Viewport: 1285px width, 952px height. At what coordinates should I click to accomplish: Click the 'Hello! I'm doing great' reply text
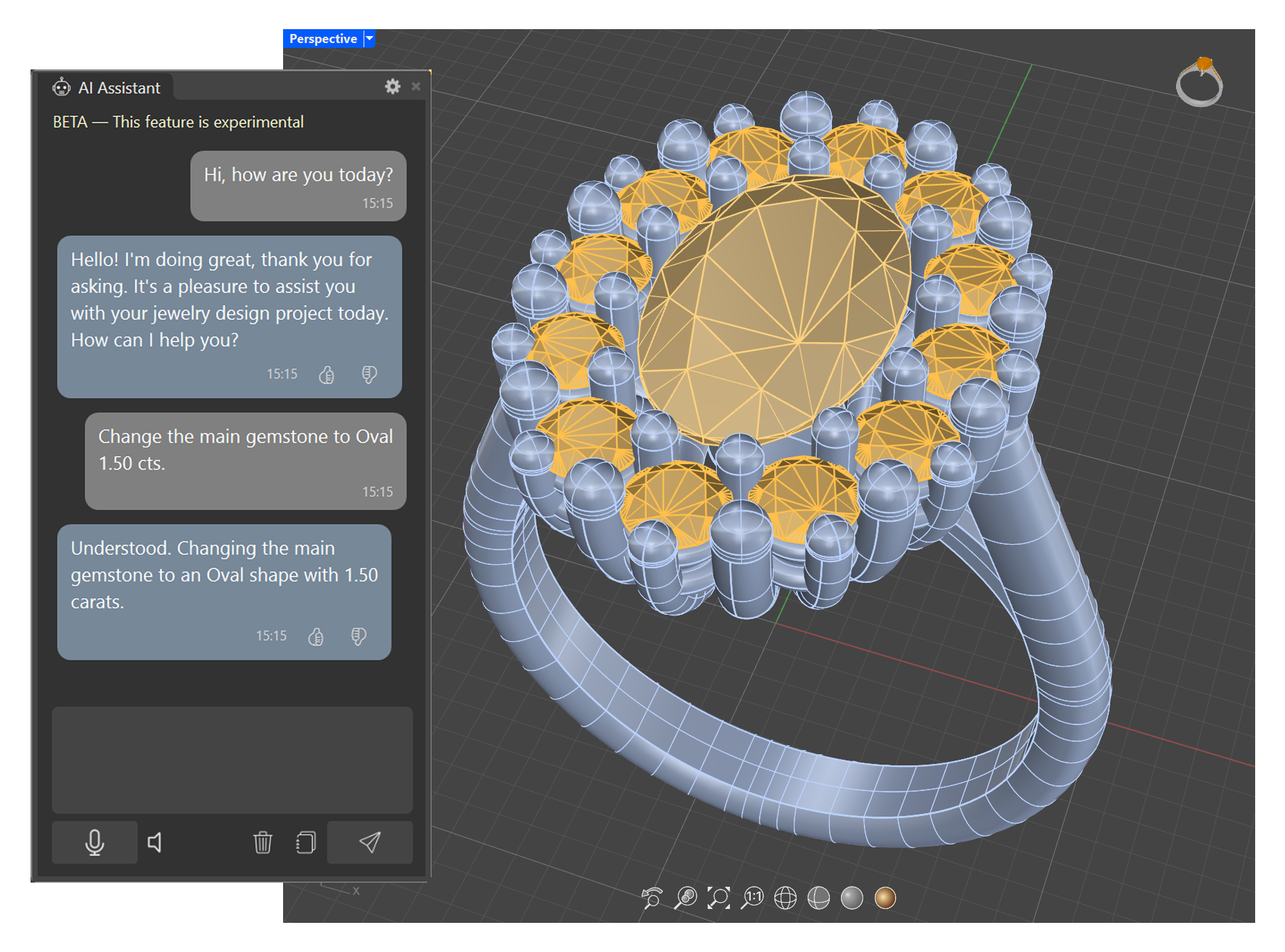coord(229,300)
